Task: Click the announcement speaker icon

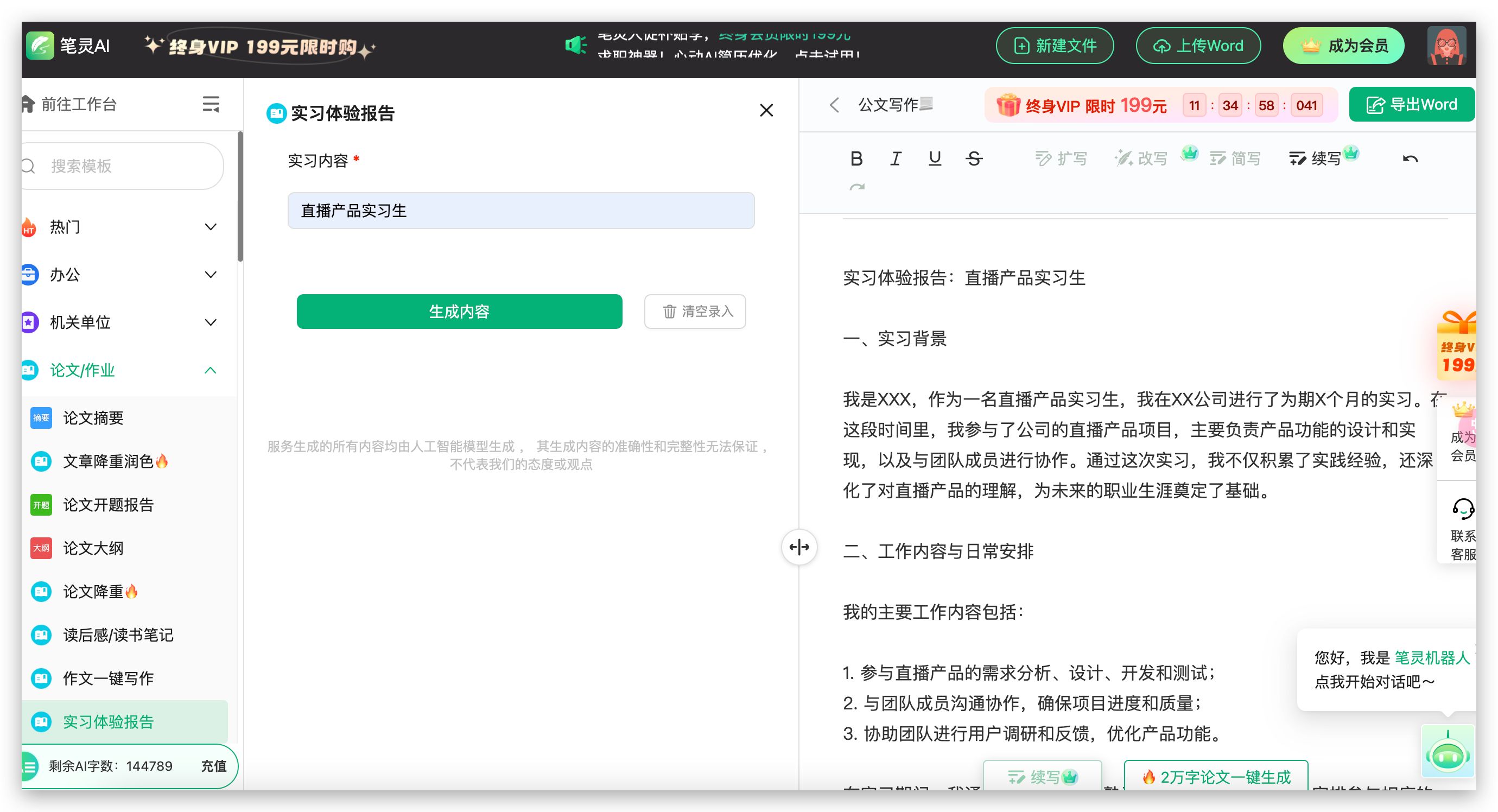Action: pyautogui.click(x=575, y=46)
